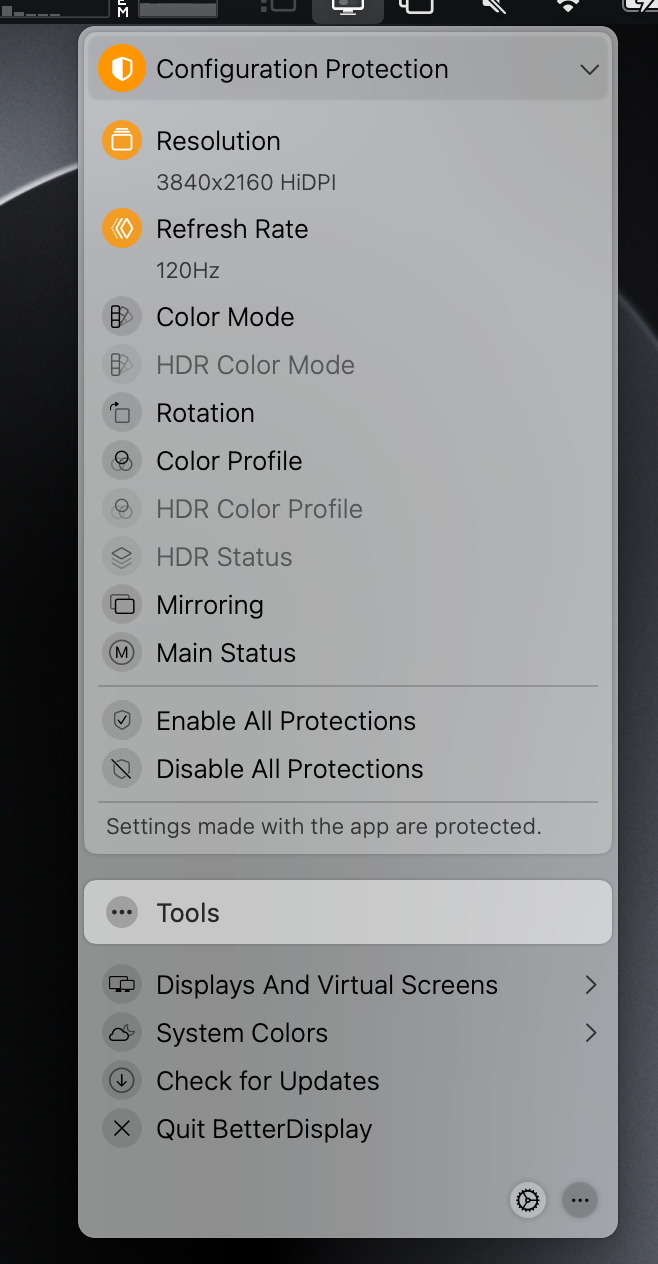
Task: Disable All Protections
Action: (x=287, y=768)
